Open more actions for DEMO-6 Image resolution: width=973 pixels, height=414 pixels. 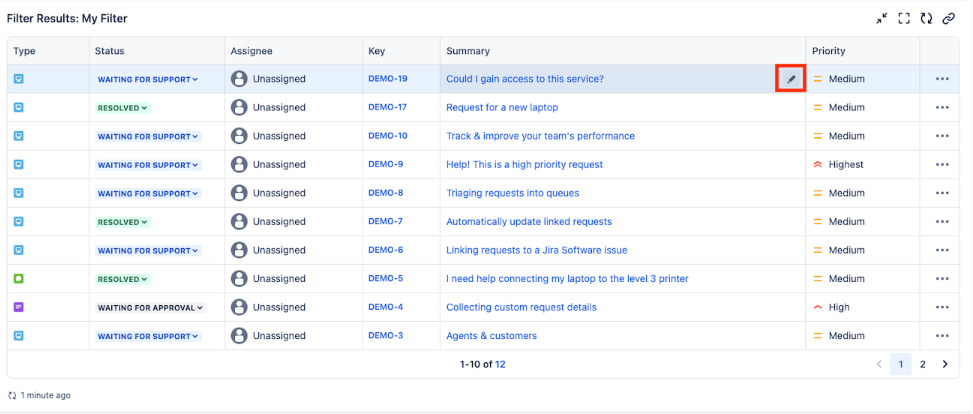point(942,250)
